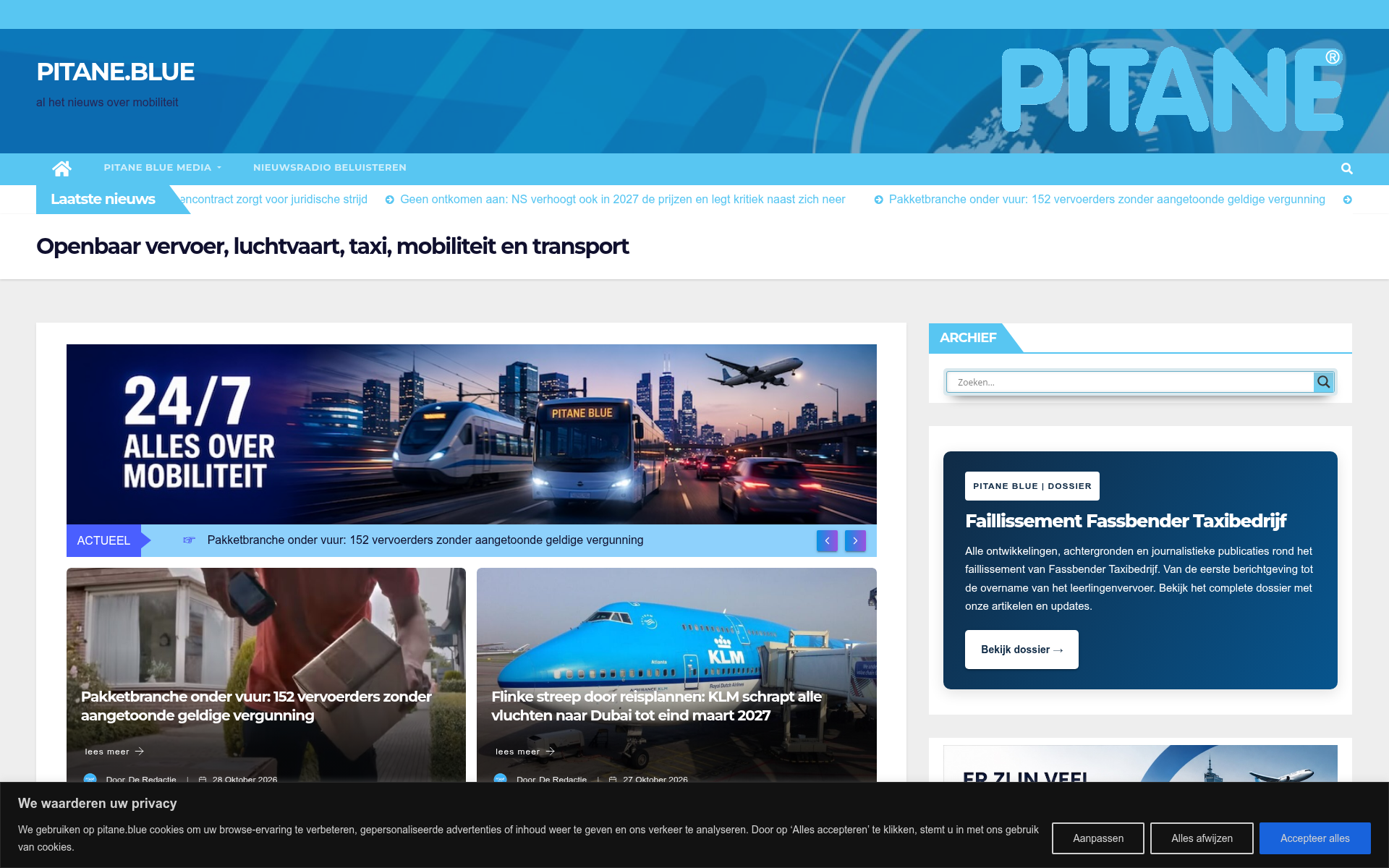Open Nieuwsradio Beluisteren menu item

point(330,168)
